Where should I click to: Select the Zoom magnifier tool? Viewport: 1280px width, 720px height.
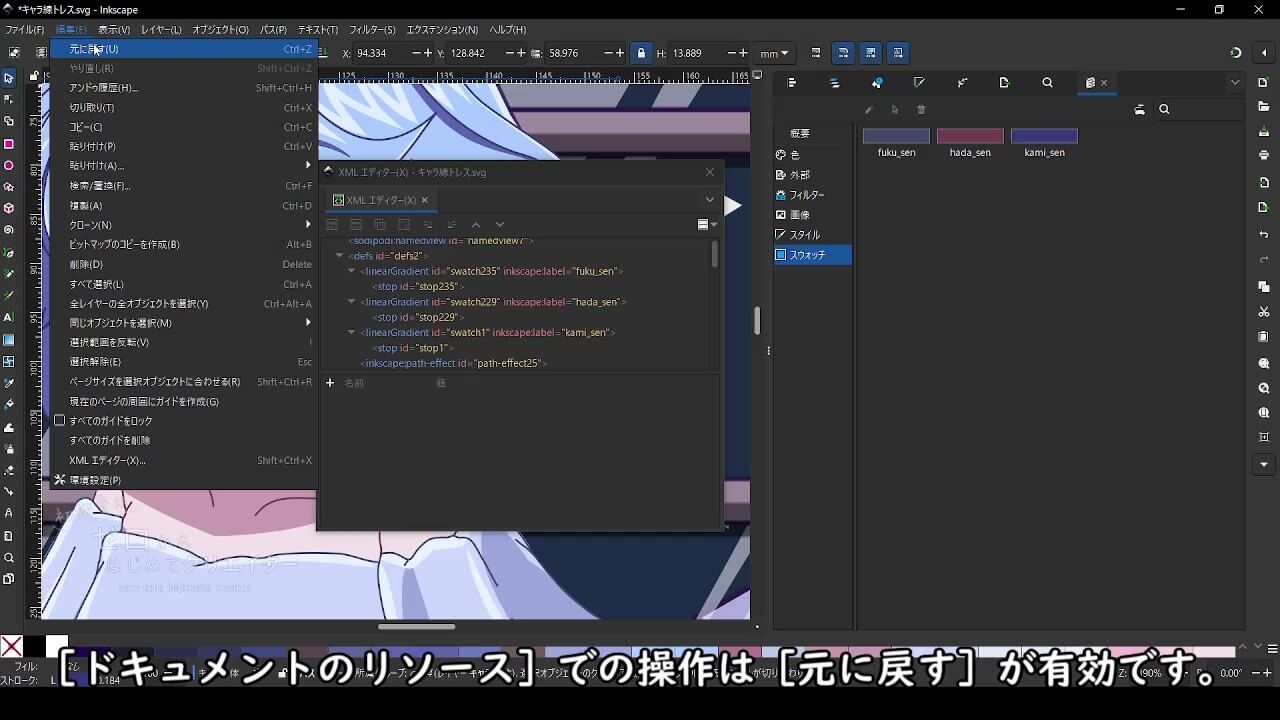click(9, 558)
